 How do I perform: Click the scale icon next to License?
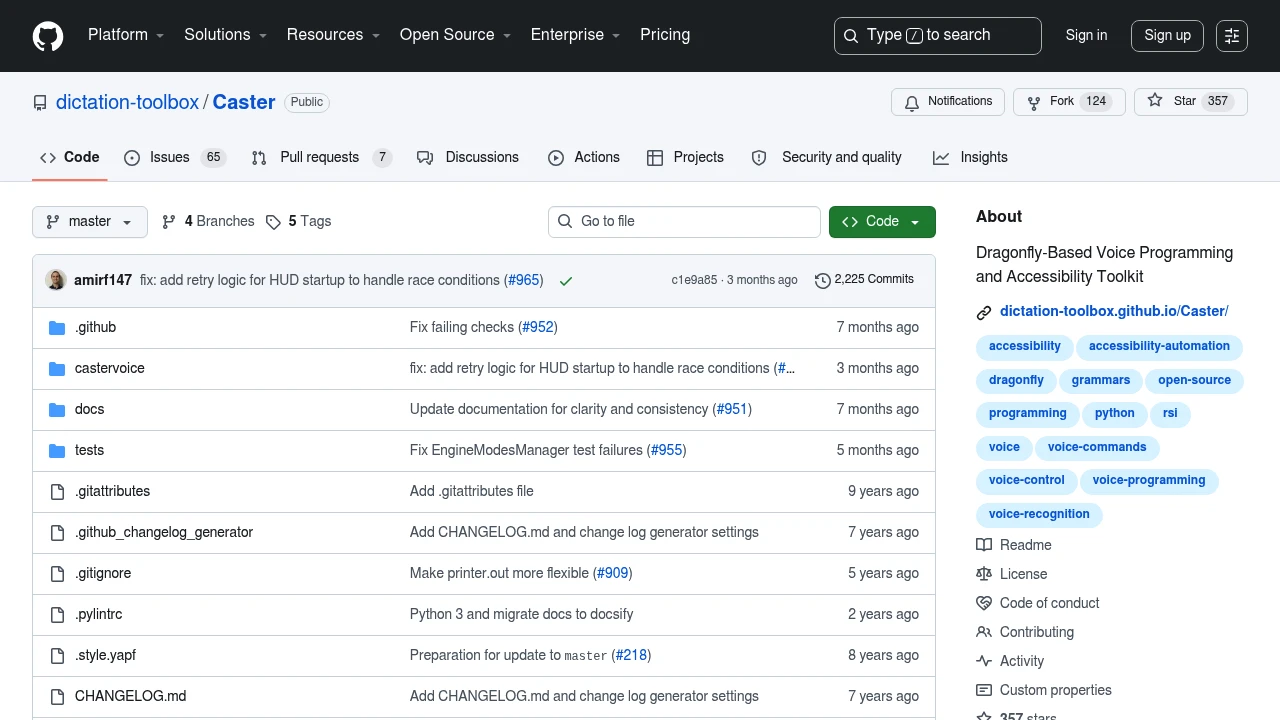tap(984, 574)
